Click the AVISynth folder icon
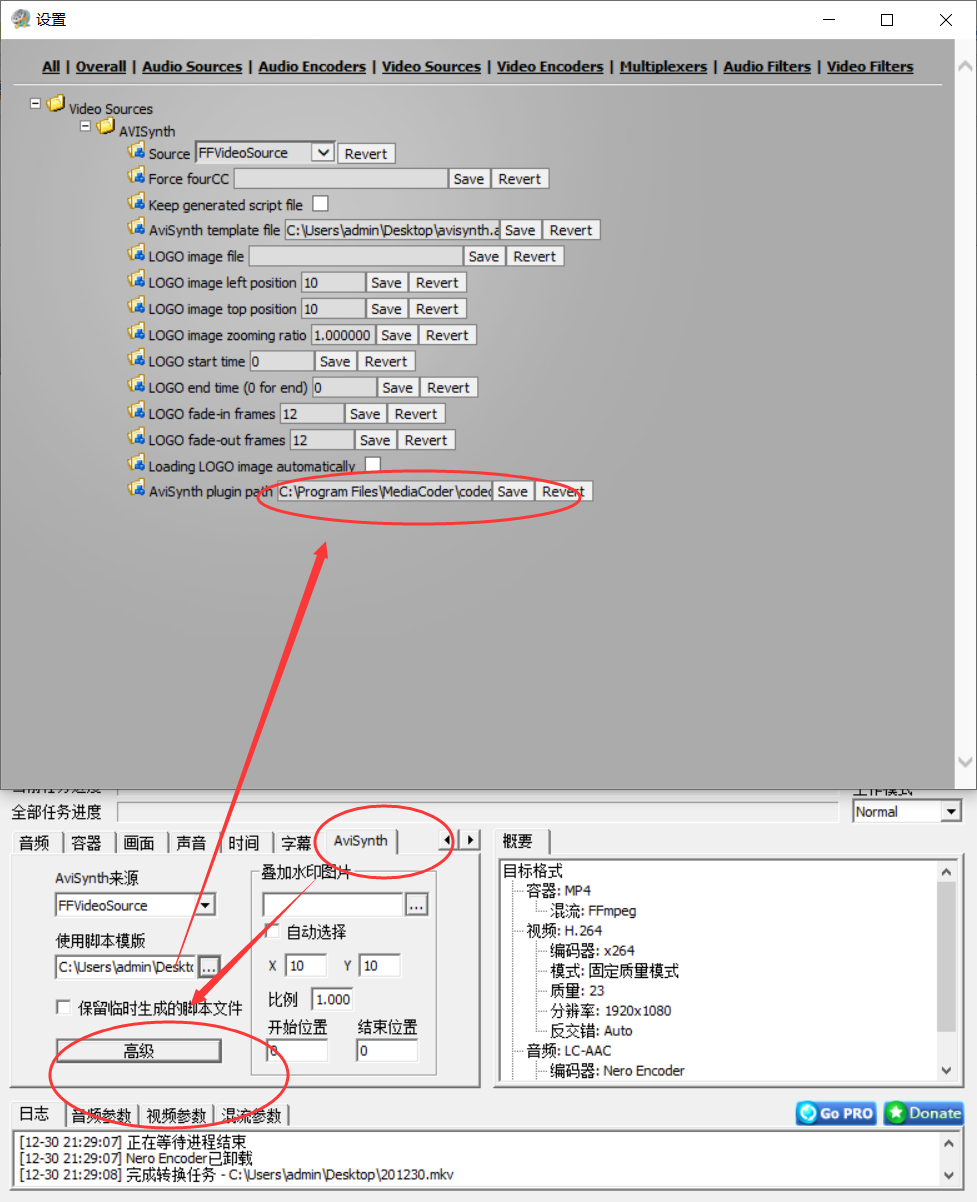 (106, 125)
